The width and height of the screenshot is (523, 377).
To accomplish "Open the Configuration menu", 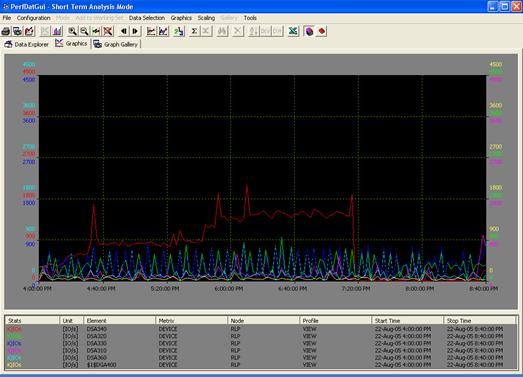I will pos(34,18).
